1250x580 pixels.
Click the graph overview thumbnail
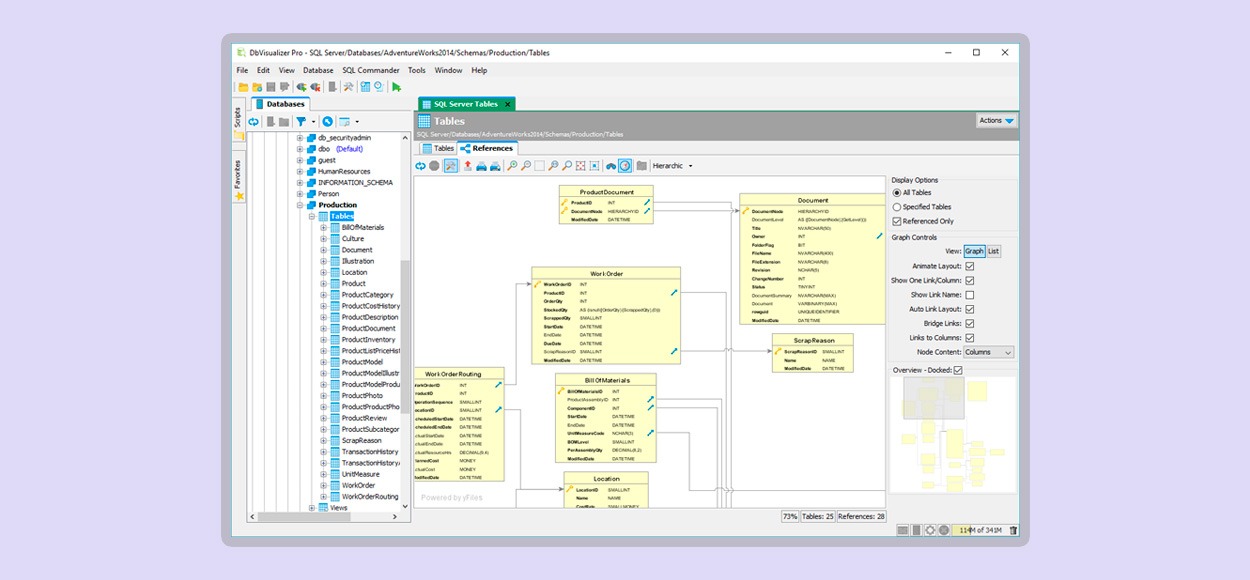952,435
